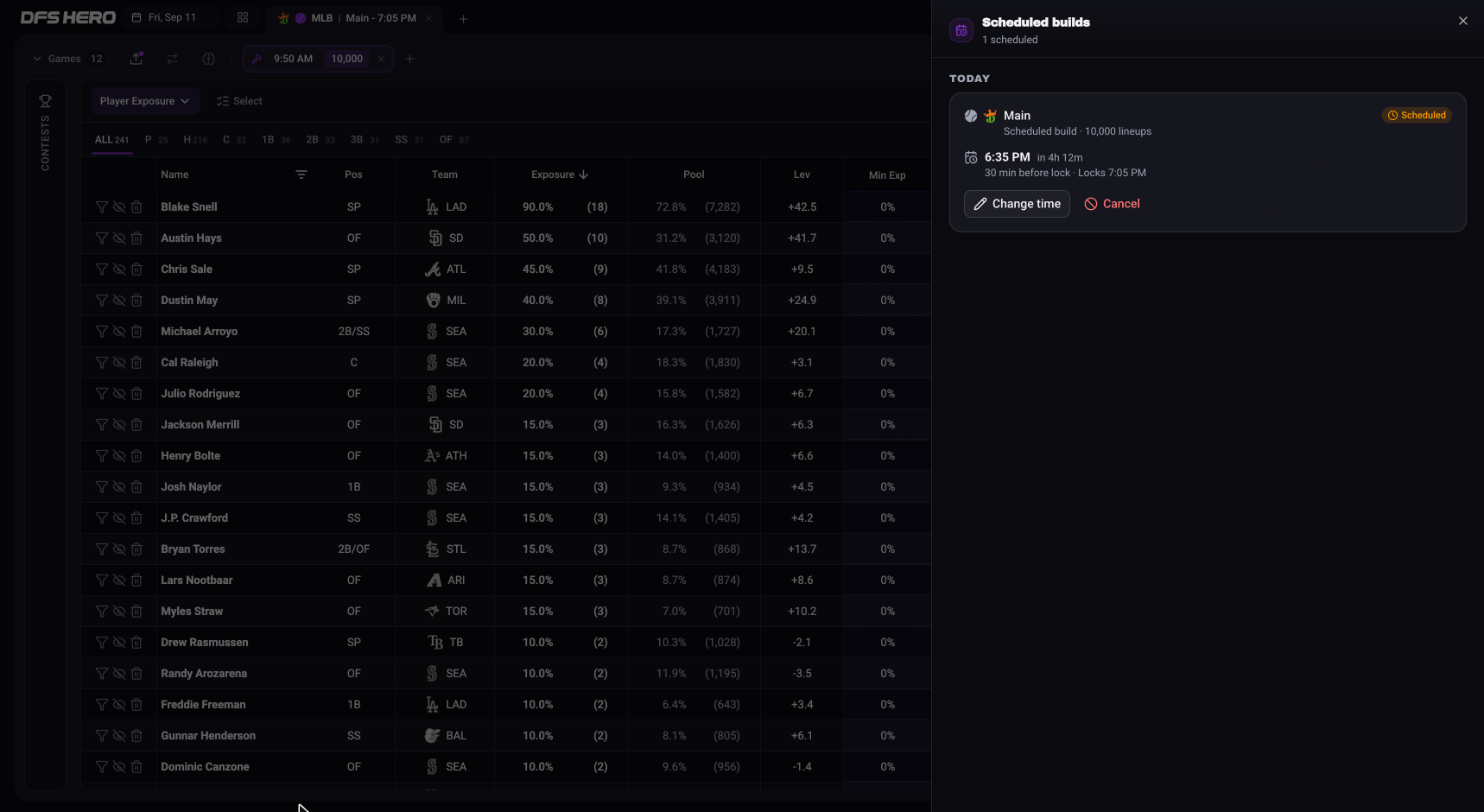1484x812 pixels.
Task: Click the swap arrows icon
Action: click(x=172, y=59)
